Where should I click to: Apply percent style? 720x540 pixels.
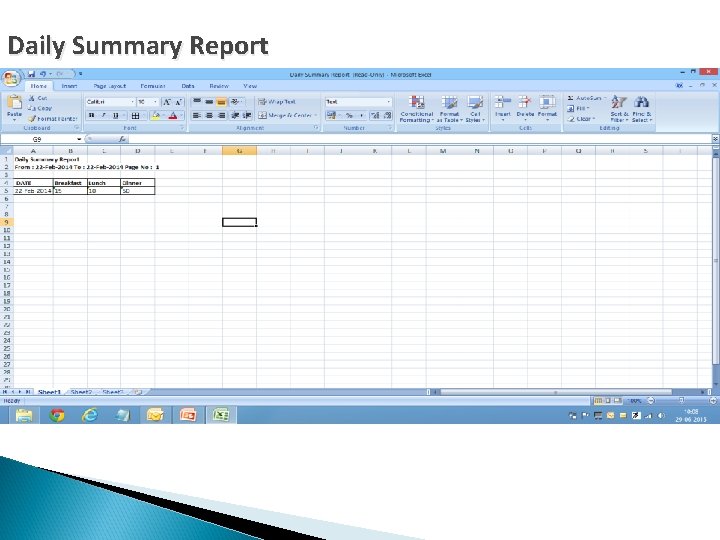click(x=349, y=115)
